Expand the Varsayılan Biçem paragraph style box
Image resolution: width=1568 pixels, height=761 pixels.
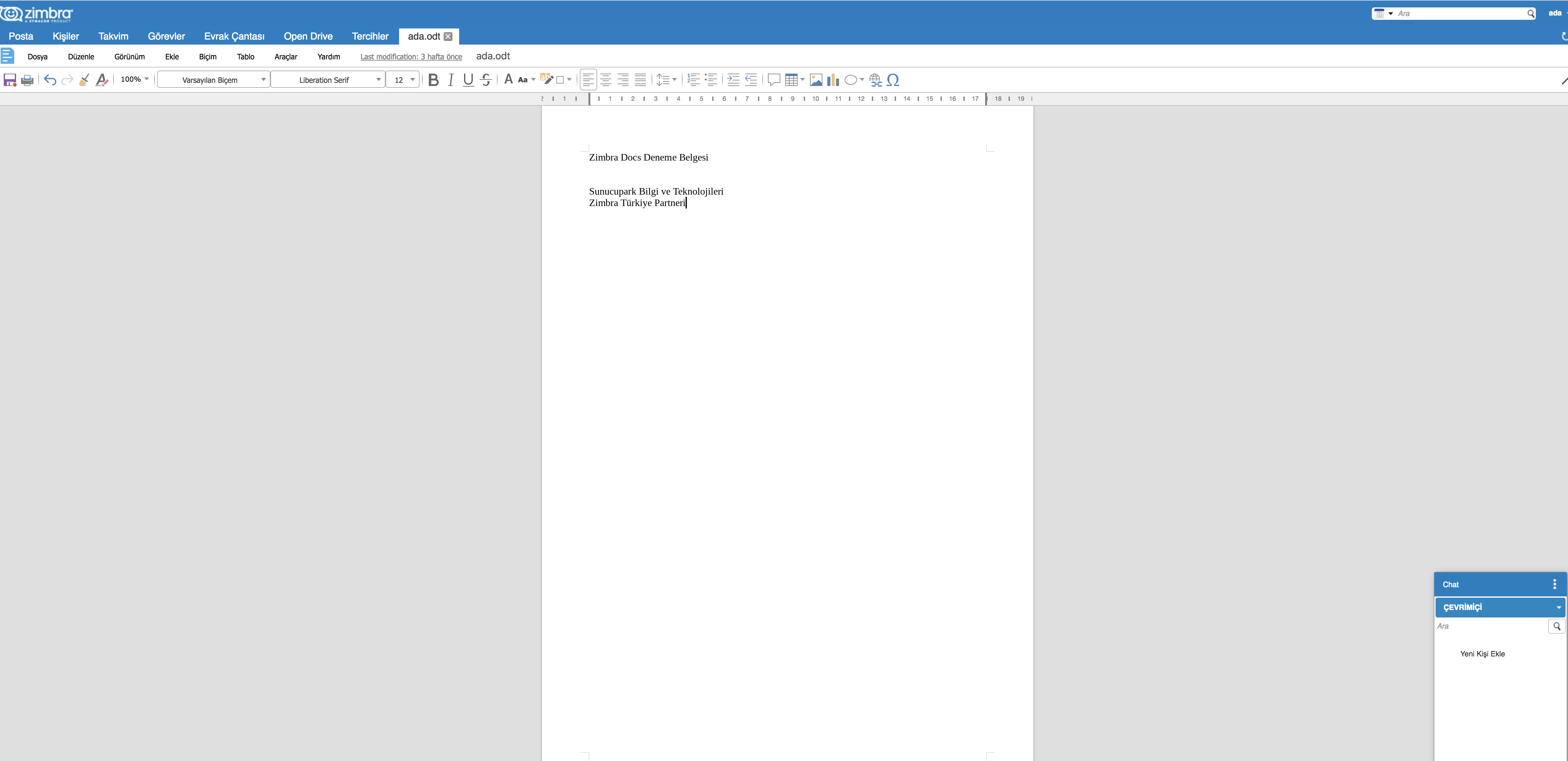263,80
